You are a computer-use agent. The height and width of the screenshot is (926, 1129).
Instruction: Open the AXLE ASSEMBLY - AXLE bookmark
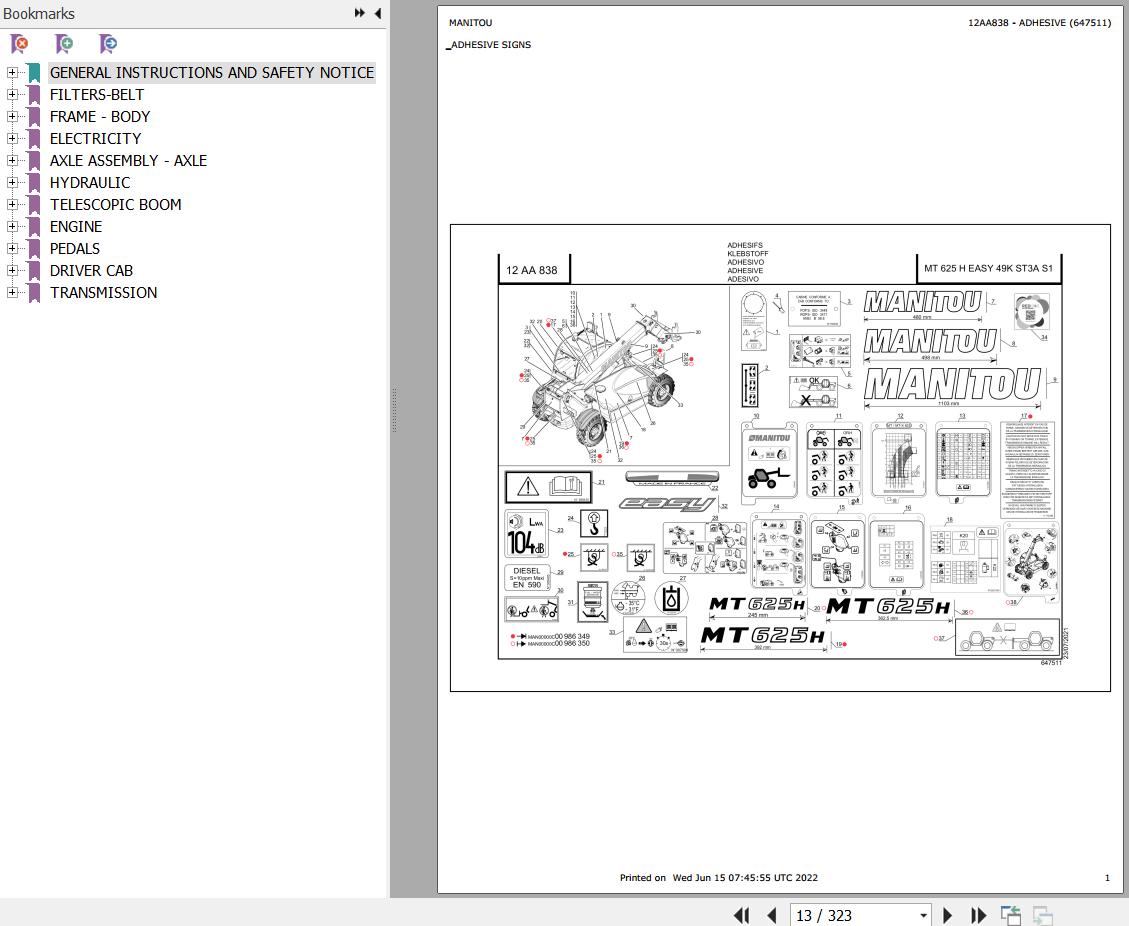pyautogui.click(x=128, y=161)
